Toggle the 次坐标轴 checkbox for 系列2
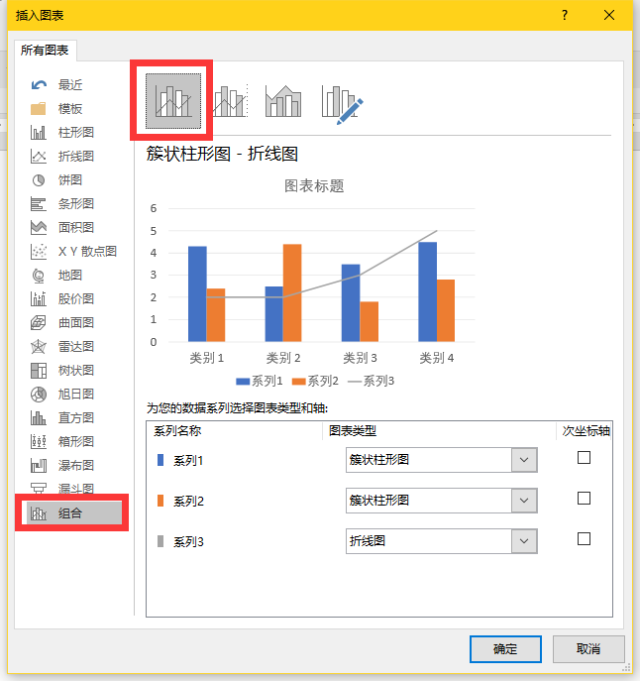640x681 pixels. 584,498
